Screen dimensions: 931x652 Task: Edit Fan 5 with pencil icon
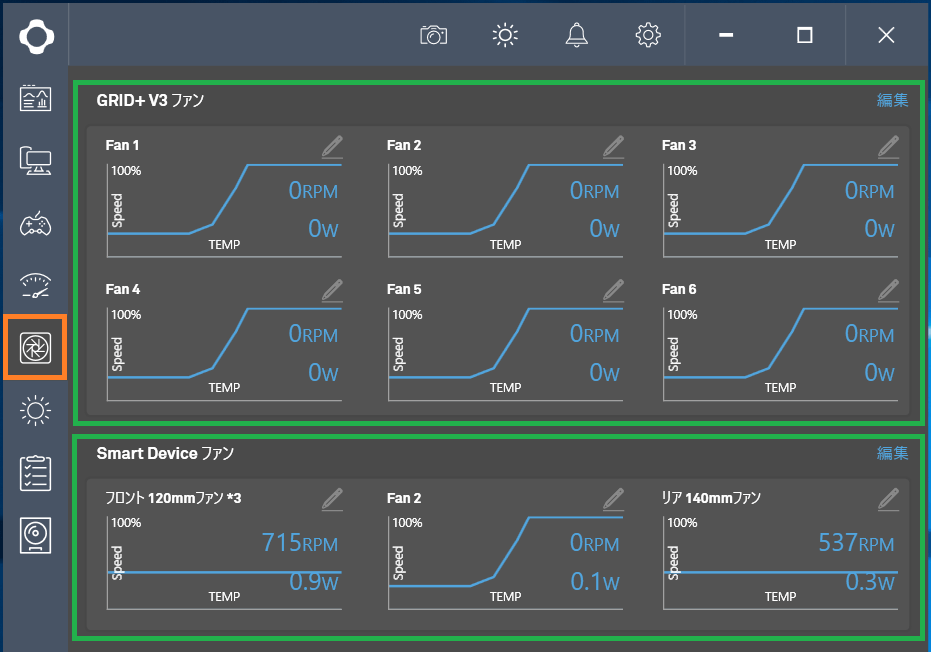(x=613, y=290)
